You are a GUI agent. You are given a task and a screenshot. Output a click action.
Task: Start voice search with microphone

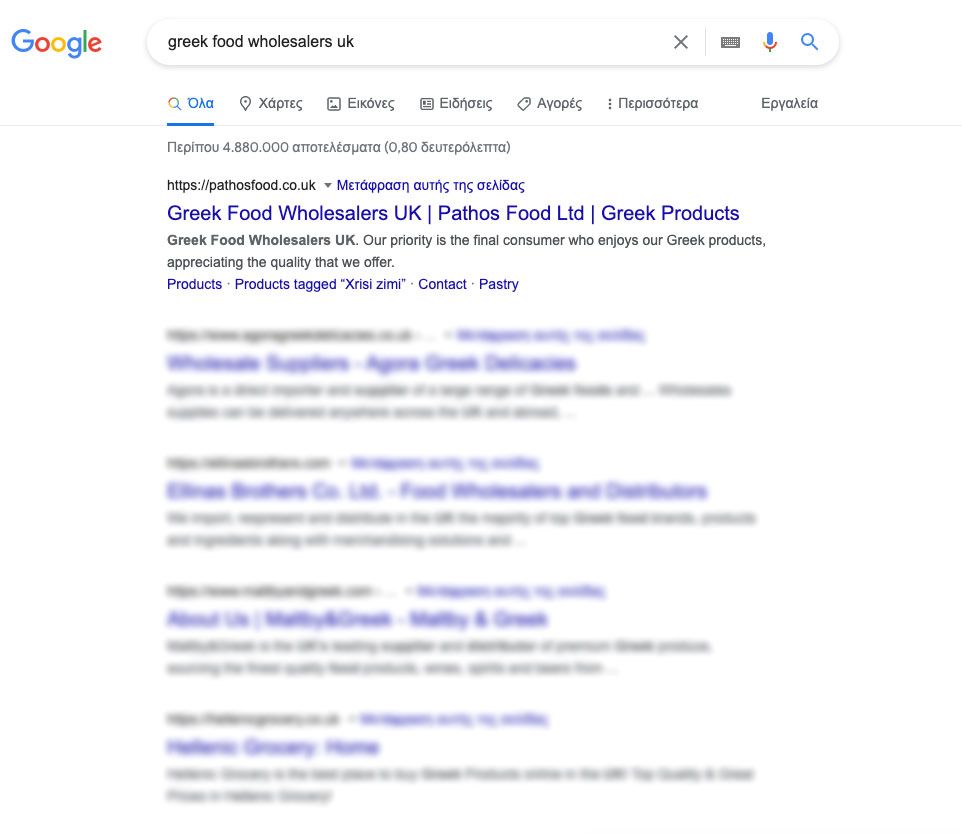click(769, 42)
